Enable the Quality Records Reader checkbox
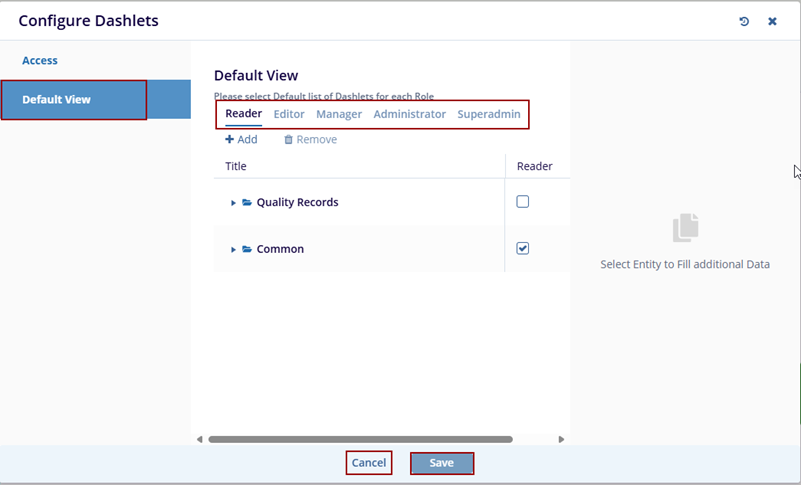The width and height of the screenshot is (801, 485). pos(522,202)
